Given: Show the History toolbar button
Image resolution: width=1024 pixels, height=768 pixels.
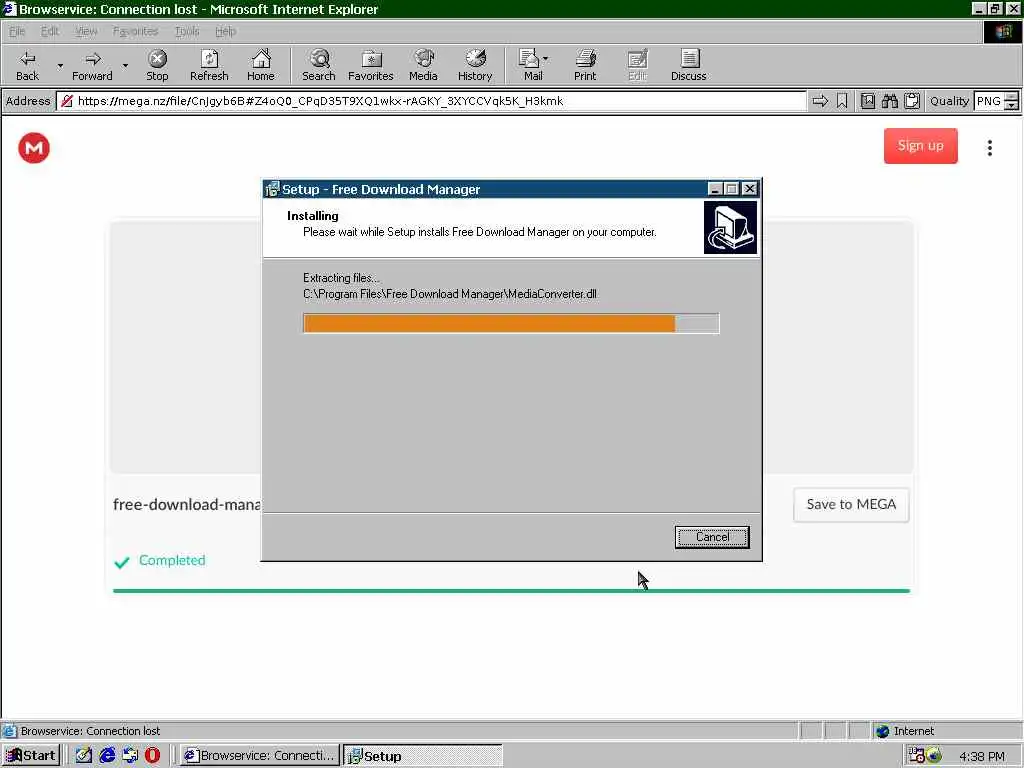Looking at the screenshot, I should pos(475,65).
